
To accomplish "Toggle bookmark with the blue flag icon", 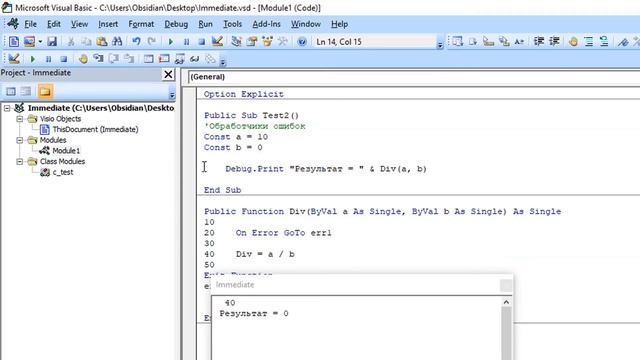I will click(x=623, y=42).
